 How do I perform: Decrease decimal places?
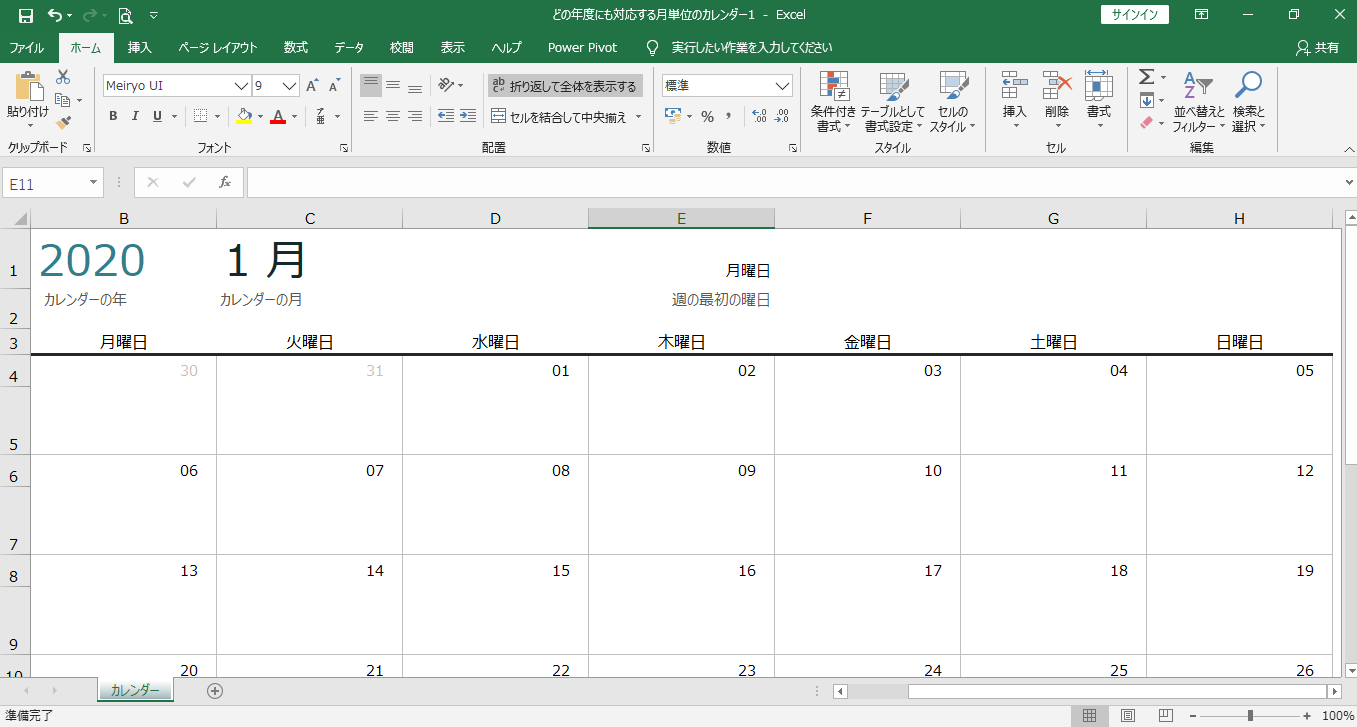[780, 116]
